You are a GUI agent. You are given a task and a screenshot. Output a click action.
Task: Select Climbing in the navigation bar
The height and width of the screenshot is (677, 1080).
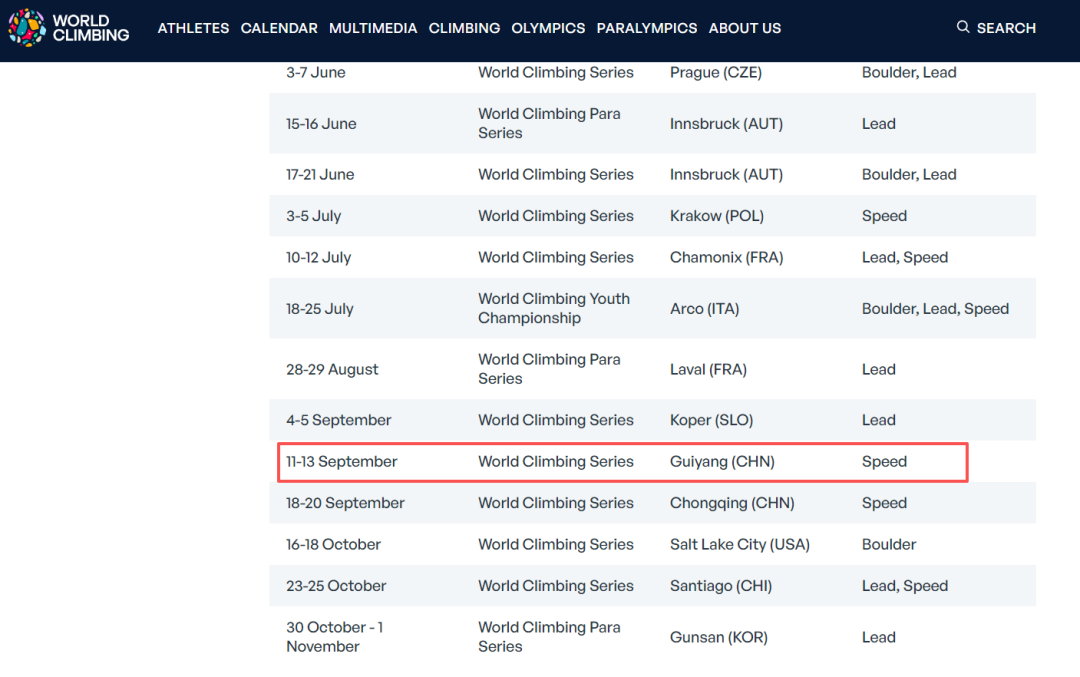point(464,28)
